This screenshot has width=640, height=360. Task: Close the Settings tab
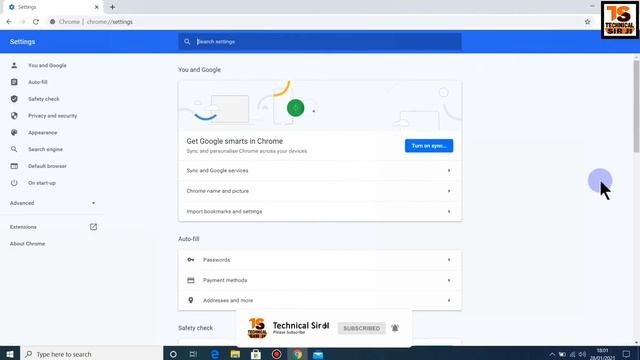[x=97, y=7]
